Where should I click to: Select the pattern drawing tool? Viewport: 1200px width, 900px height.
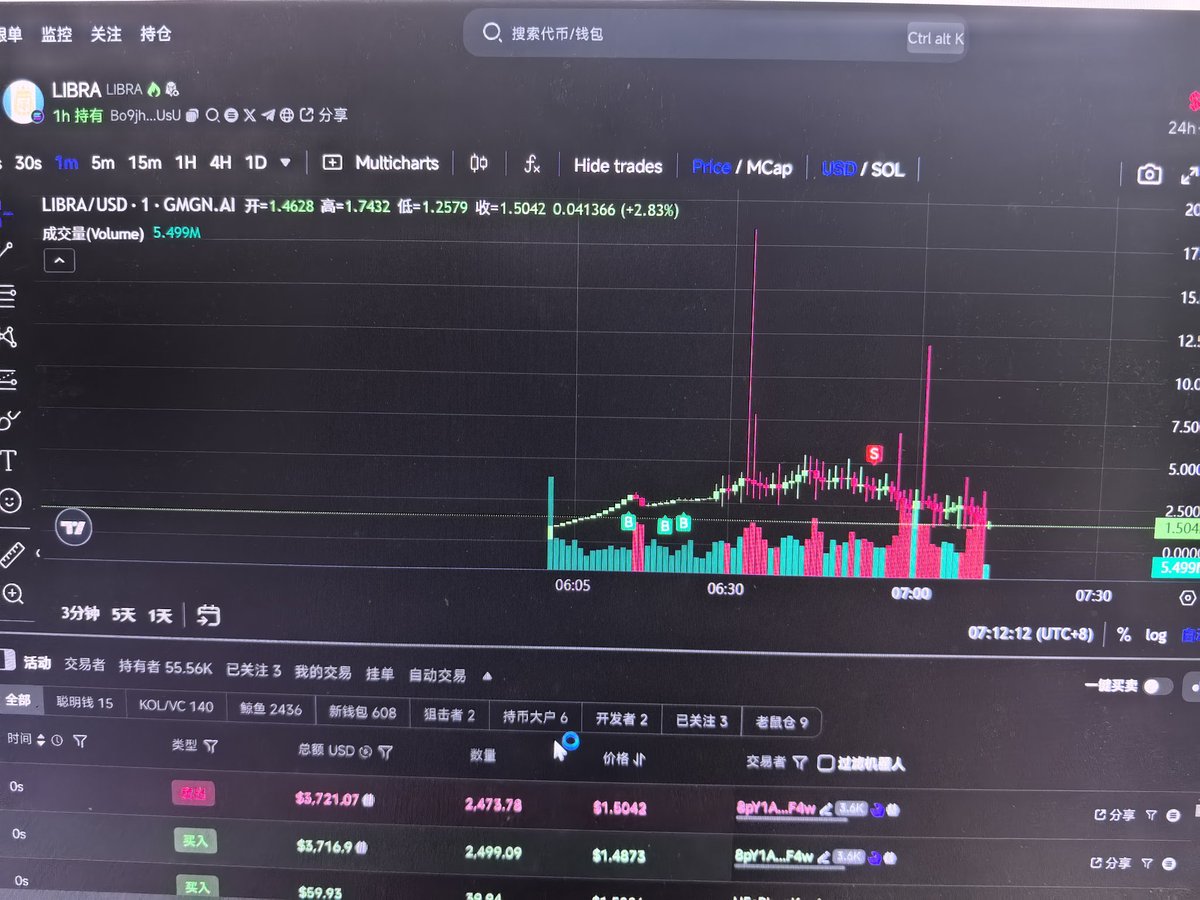8,337
